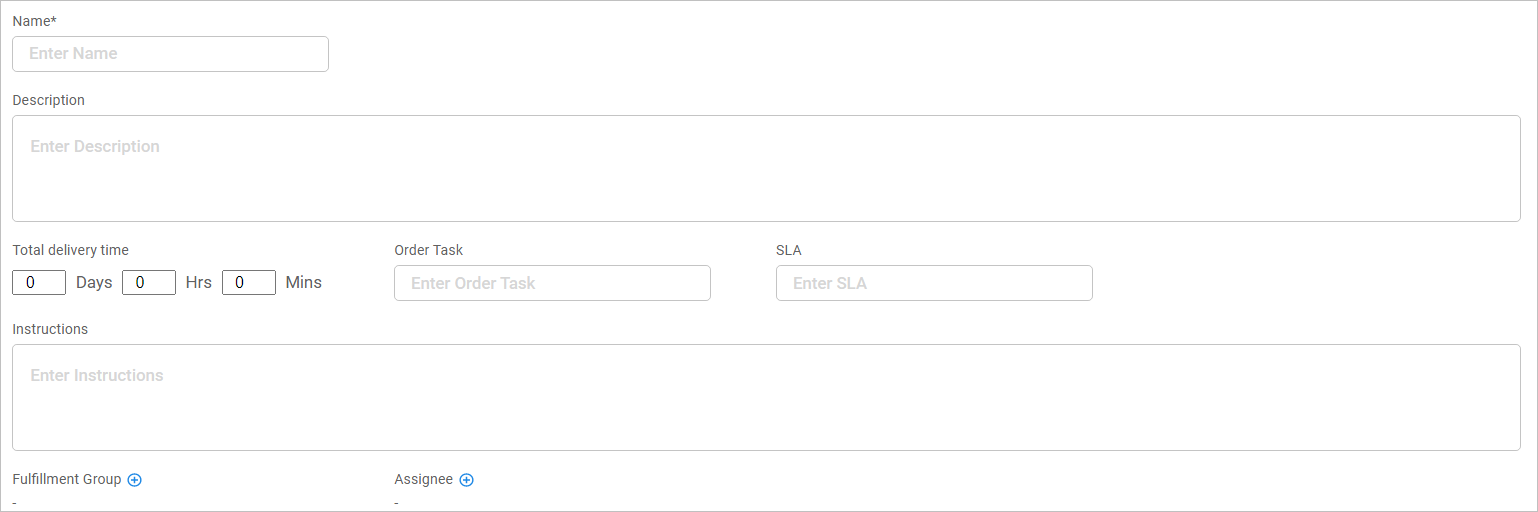Focus the Enter Name input field
This screenshot has width=1538, height=512.
point(170,54)
